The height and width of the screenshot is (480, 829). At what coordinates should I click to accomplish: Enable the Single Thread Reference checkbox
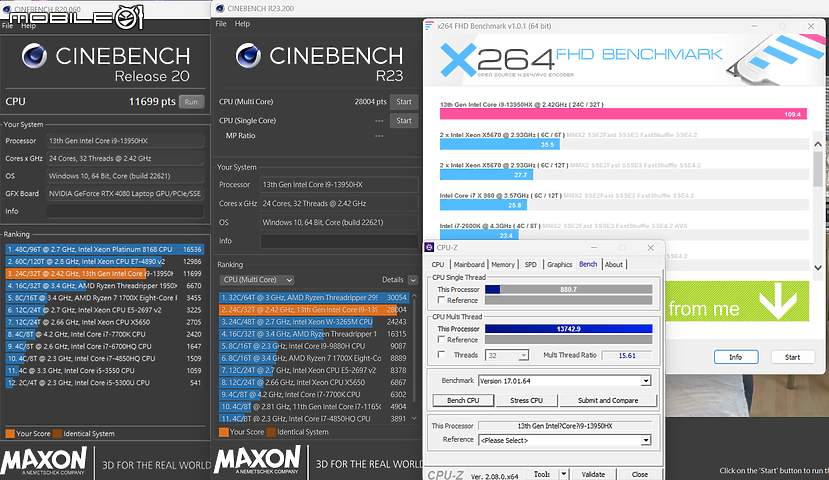click(x=441, y=300)
